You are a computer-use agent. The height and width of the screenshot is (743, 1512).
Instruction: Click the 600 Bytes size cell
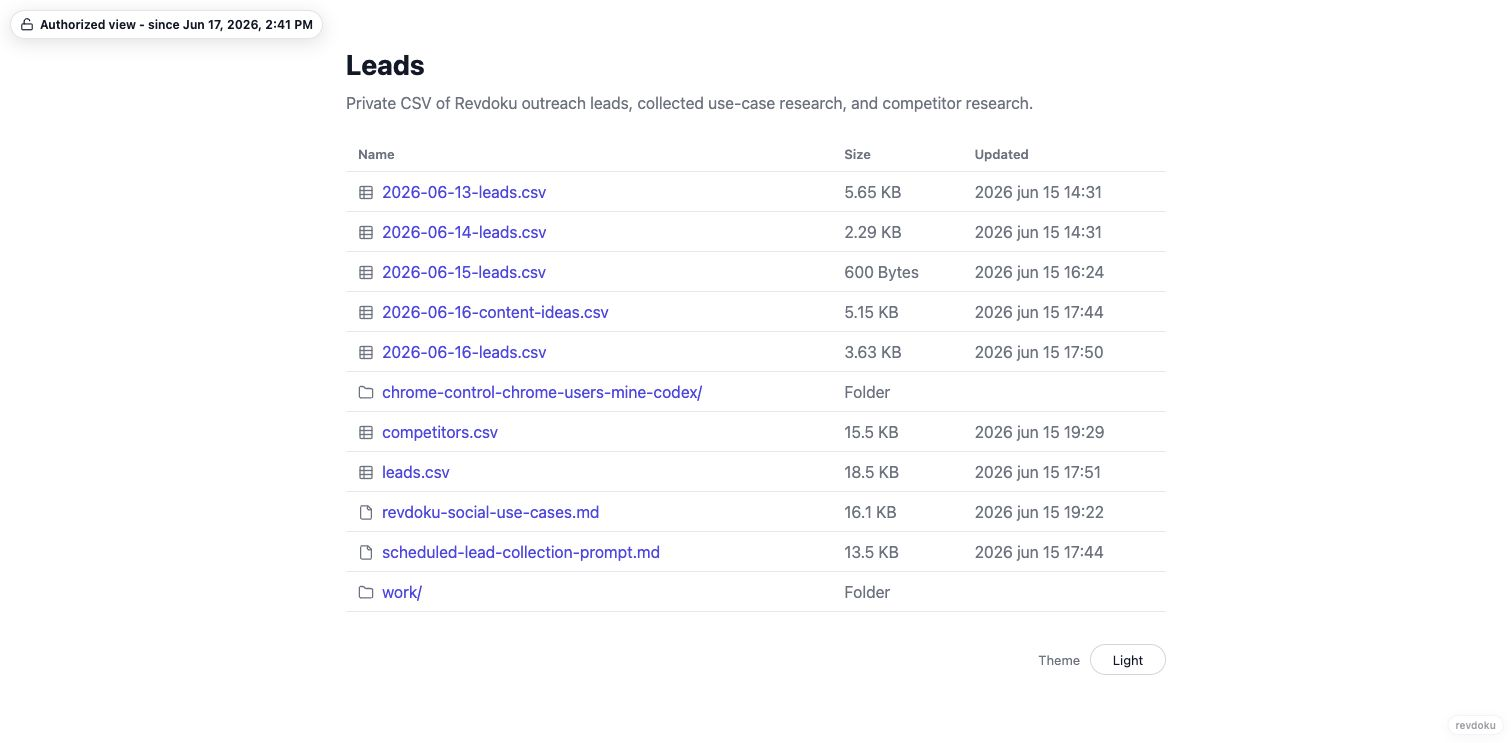881,272
